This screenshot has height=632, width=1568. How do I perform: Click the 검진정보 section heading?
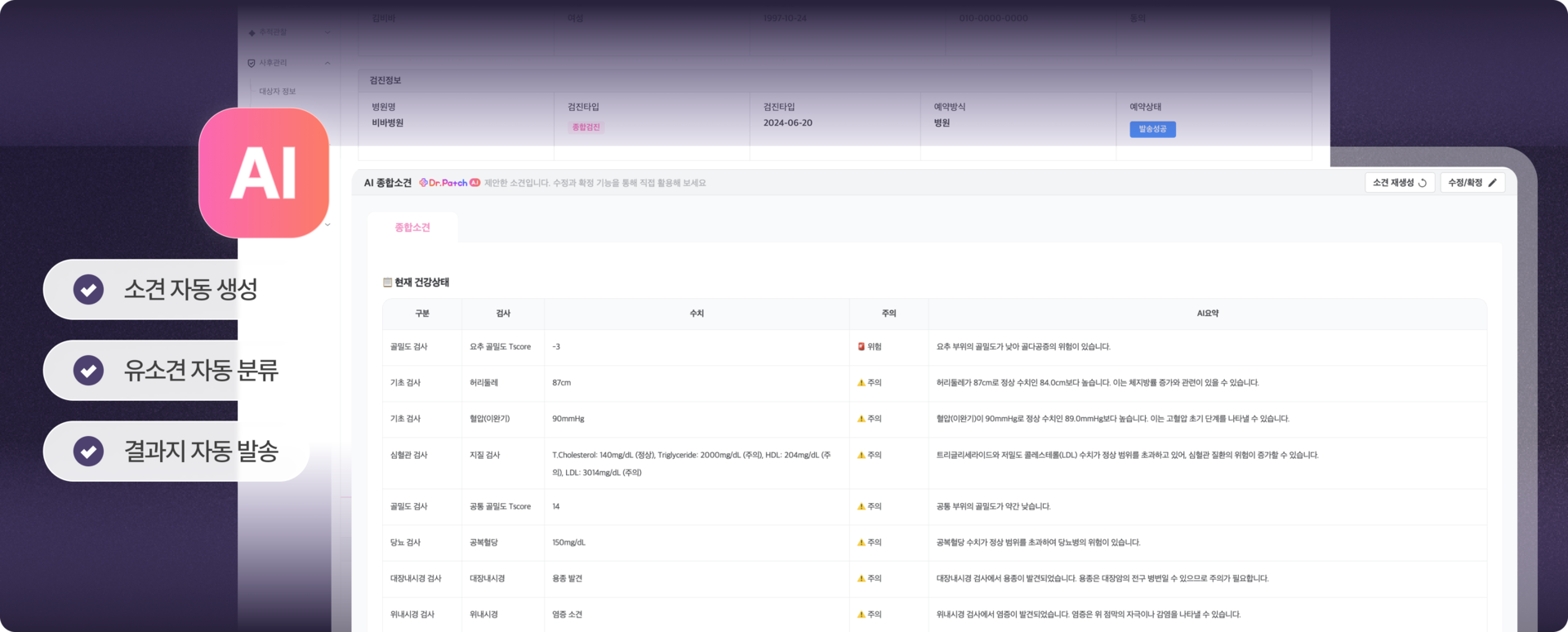[385, 81]
